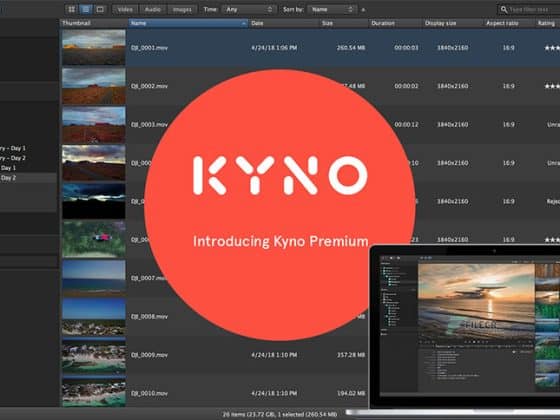Image resolution: width=560 pixels, height=420 pixels.
Task: Click the DJI_0001.mov file name
Action: (x=149, y=48)
